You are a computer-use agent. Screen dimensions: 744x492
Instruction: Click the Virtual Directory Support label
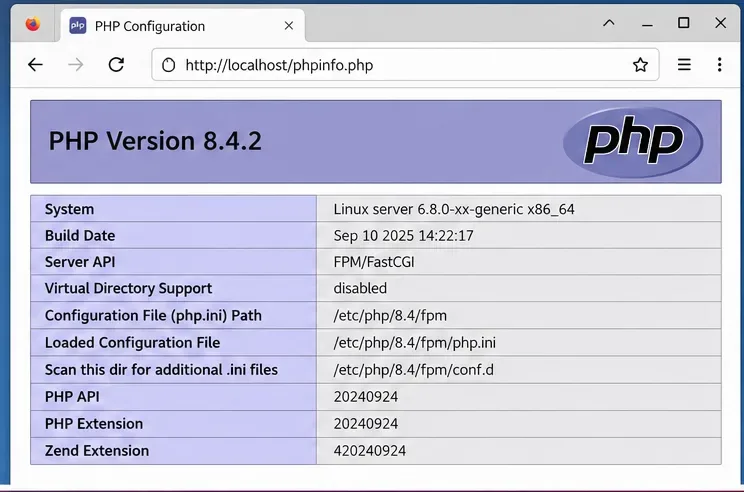pos(128,288)
